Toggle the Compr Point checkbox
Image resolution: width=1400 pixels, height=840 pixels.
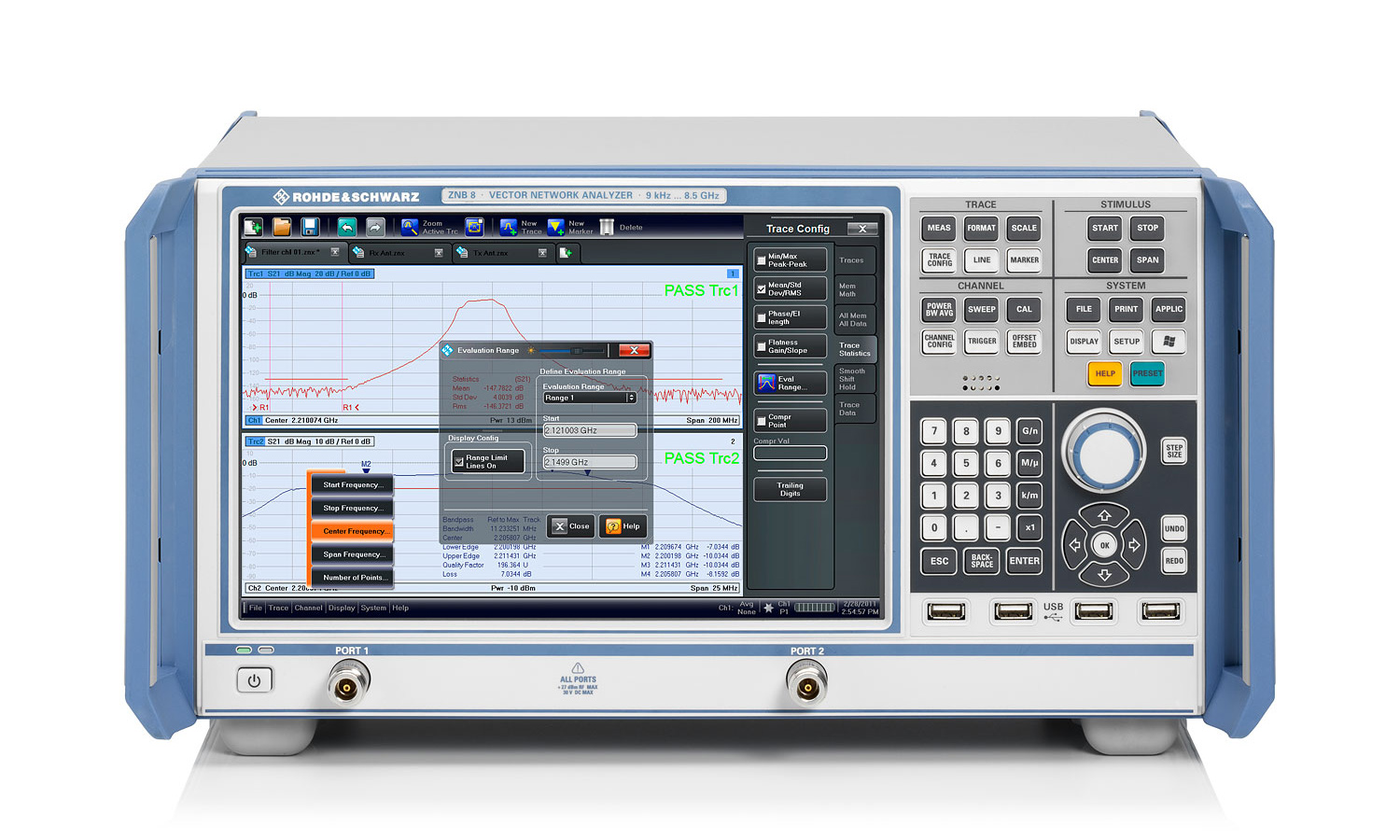click(x=761, y=421)
